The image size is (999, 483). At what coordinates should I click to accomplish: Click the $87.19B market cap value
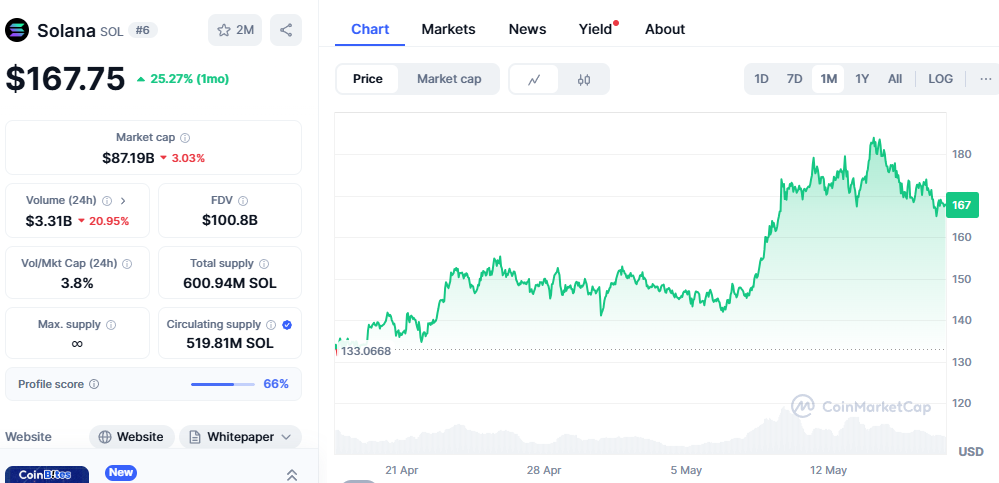coord(128,158)
